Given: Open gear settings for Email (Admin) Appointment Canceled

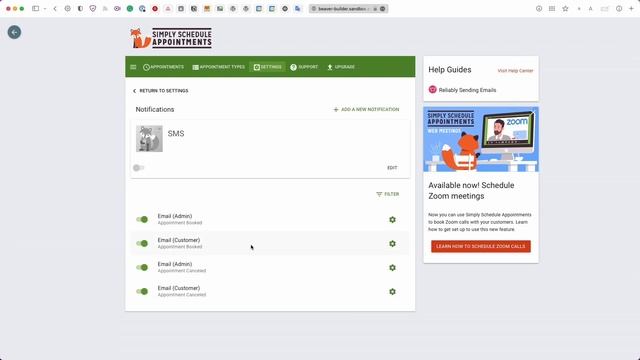Looking at the screenshot, I should click(392, 268).
